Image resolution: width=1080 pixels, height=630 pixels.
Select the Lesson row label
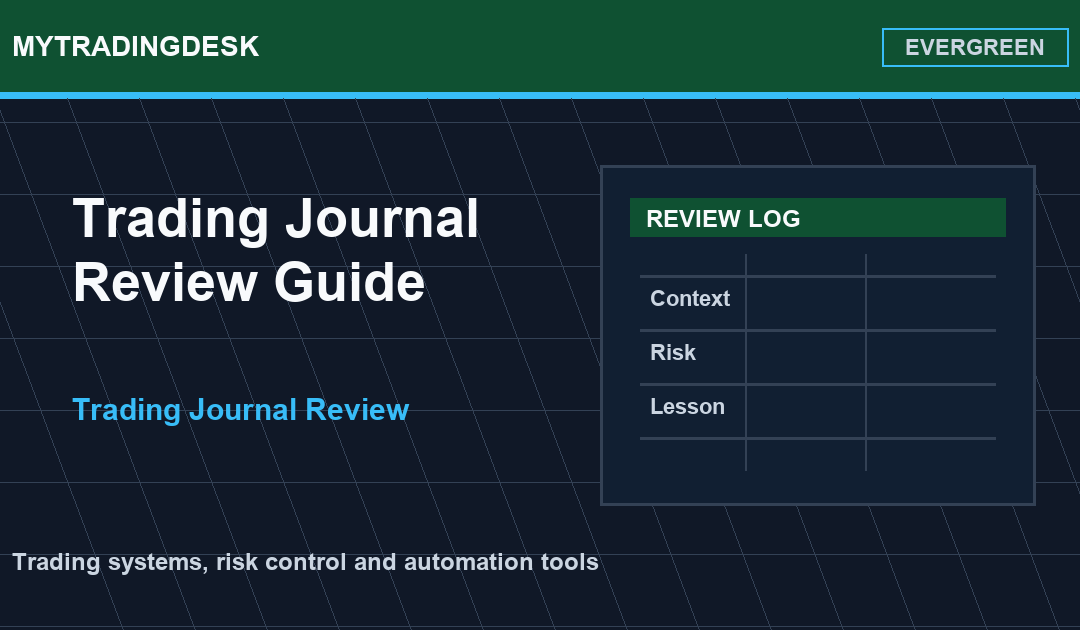point(687,406)
